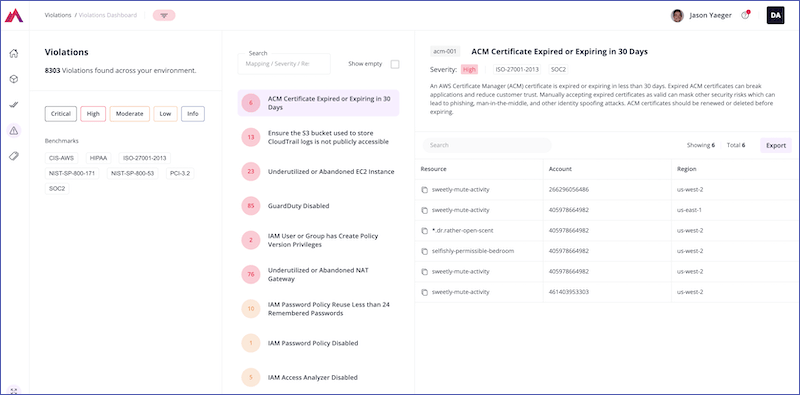Open the filter button next to breadcrumb
Image resolution: width=800 pixels, height=395 pixels.
click(164, 15)
